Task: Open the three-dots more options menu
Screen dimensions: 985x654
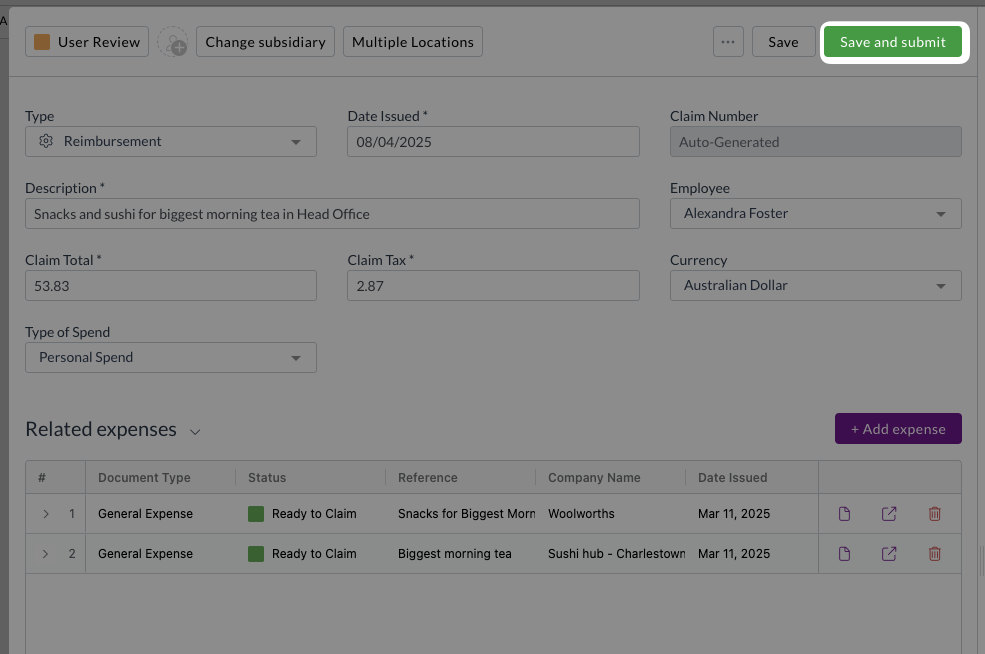Action: coord(728,42)
